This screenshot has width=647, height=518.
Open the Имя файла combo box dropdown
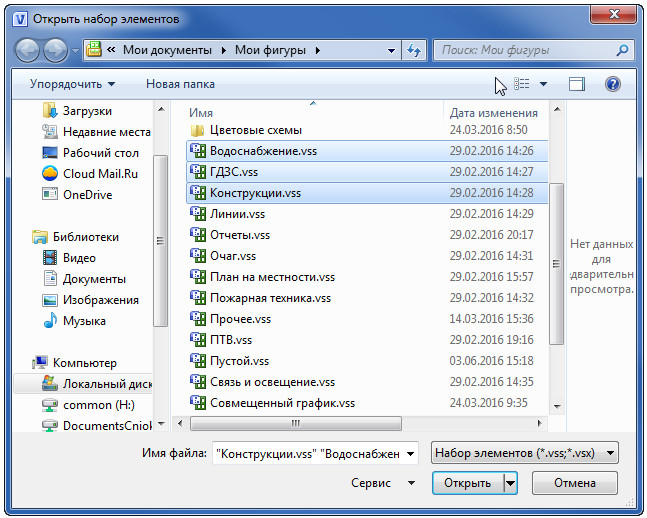click(411, 454)
